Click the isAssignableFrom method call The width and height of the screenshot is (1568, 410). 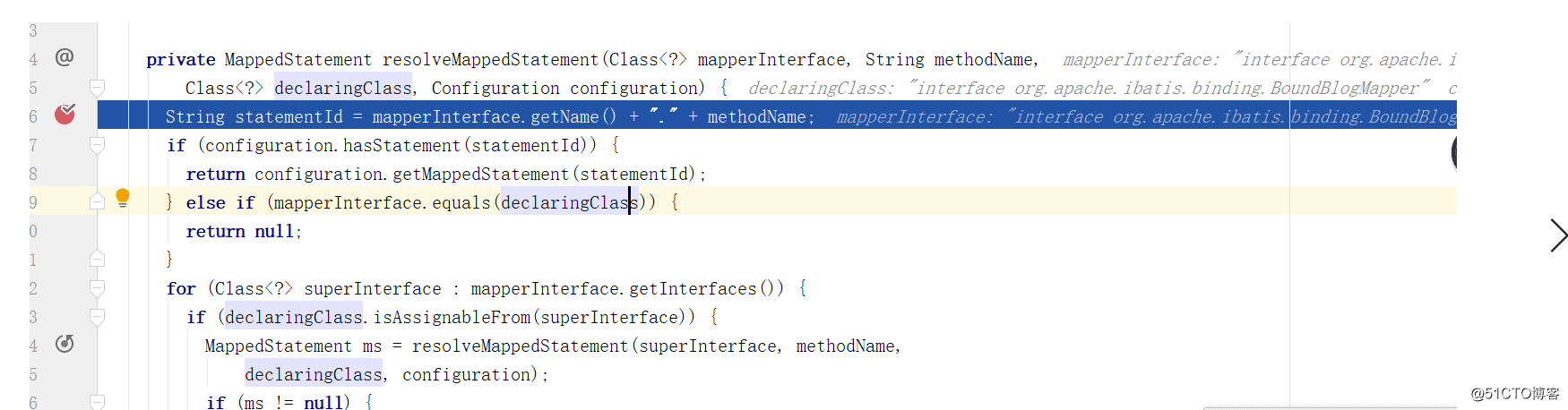point(452,318)
